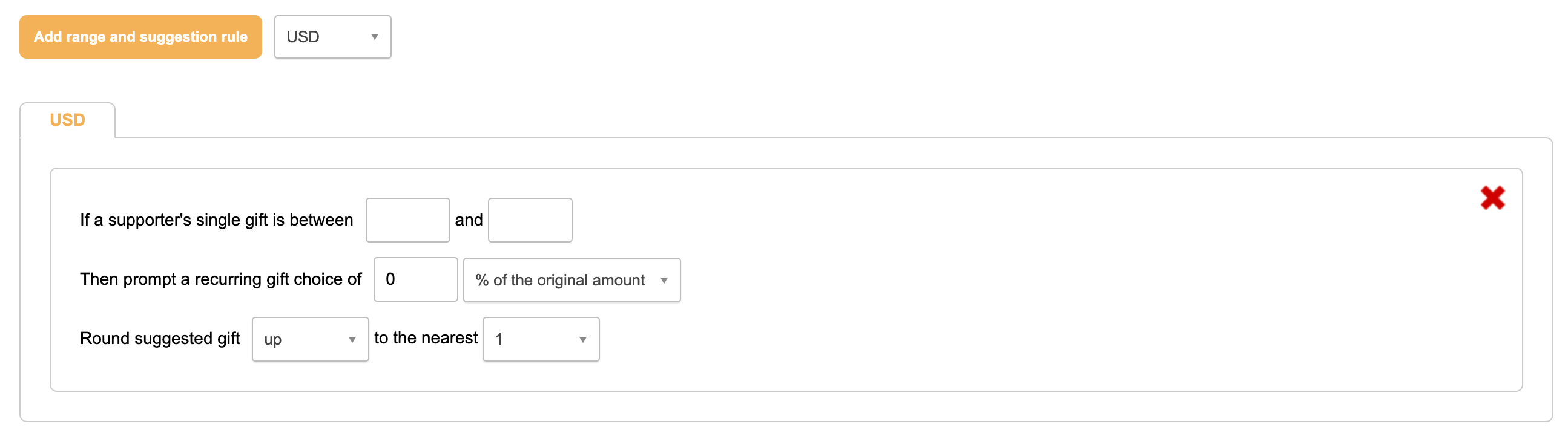Click the arrow on the nearest '1' selector
Screen dimensions: 1568x433
pos(582,340)
